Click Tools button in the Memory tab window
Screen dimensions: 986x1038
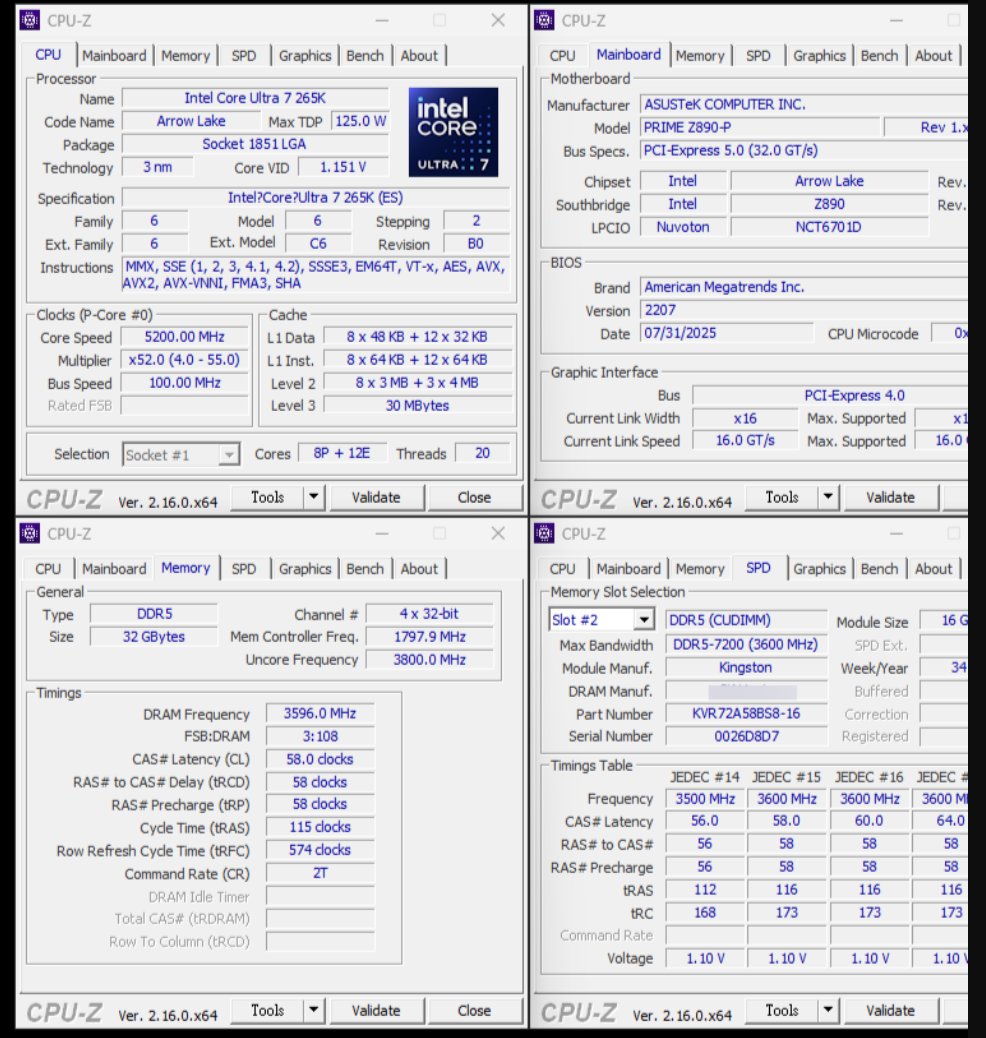(268, 1010)
